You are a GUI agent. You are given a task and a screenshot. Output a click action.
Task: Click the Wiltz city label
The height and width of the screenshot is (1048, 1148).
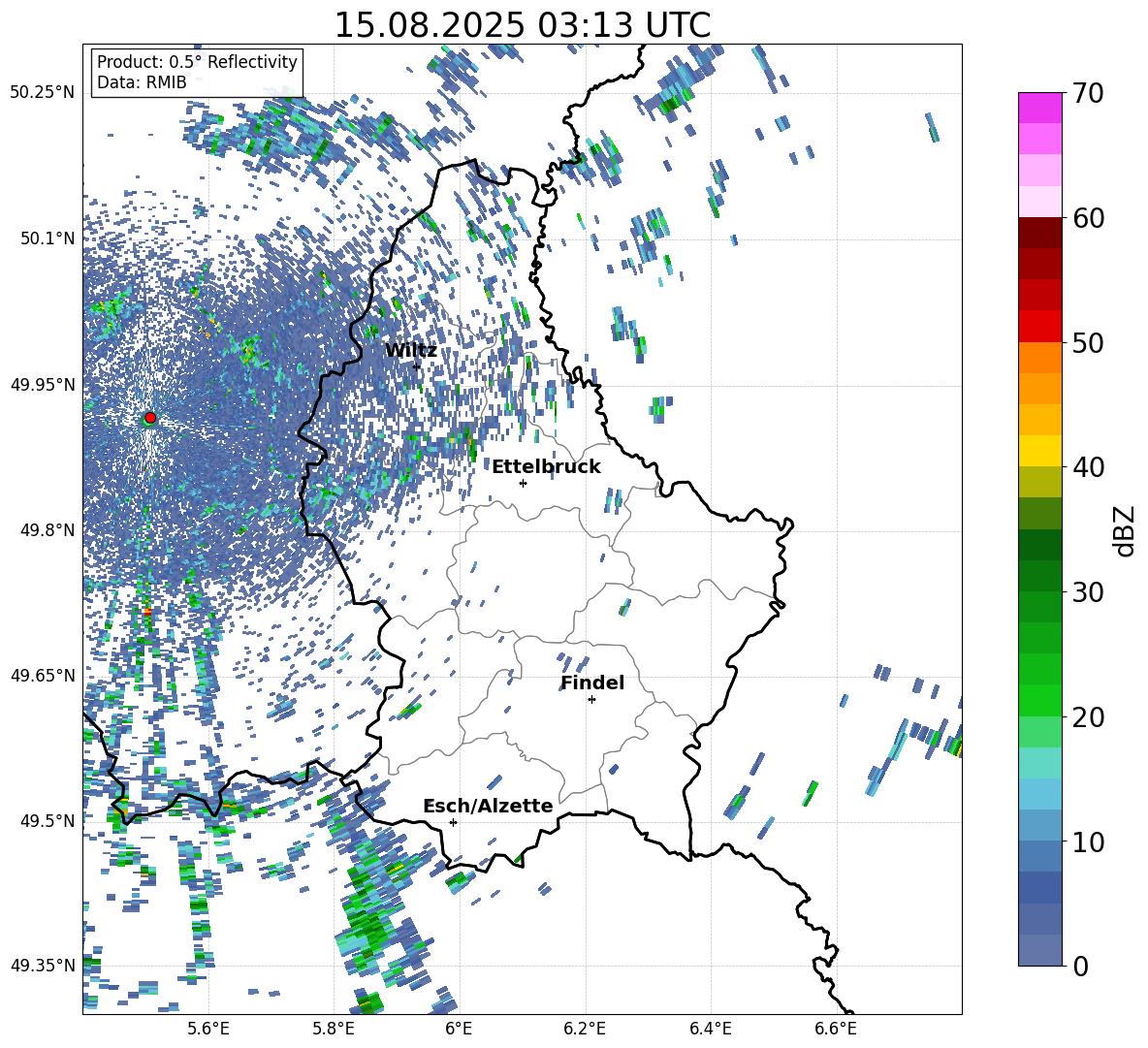[x=411, y=351]
